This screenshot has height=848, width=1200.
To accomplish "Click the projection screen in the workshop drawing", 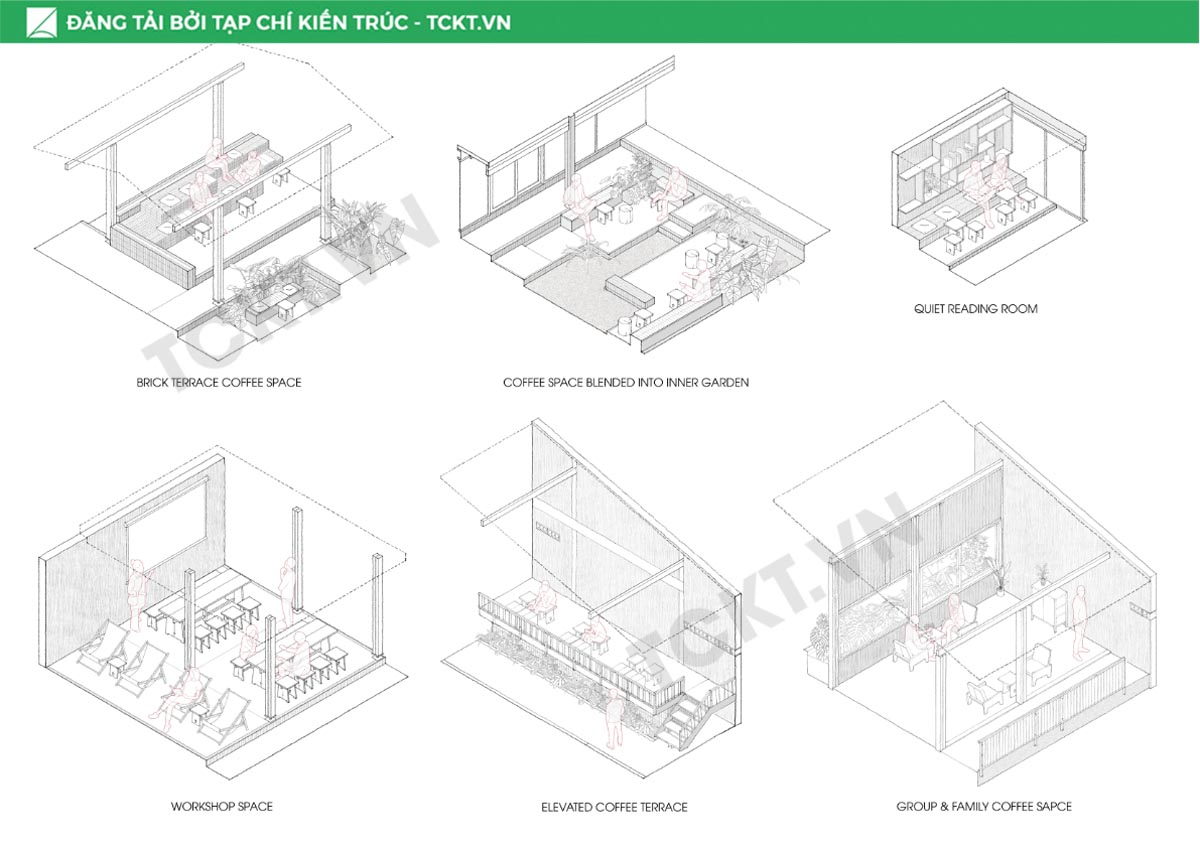I will [x=165, y=520].
